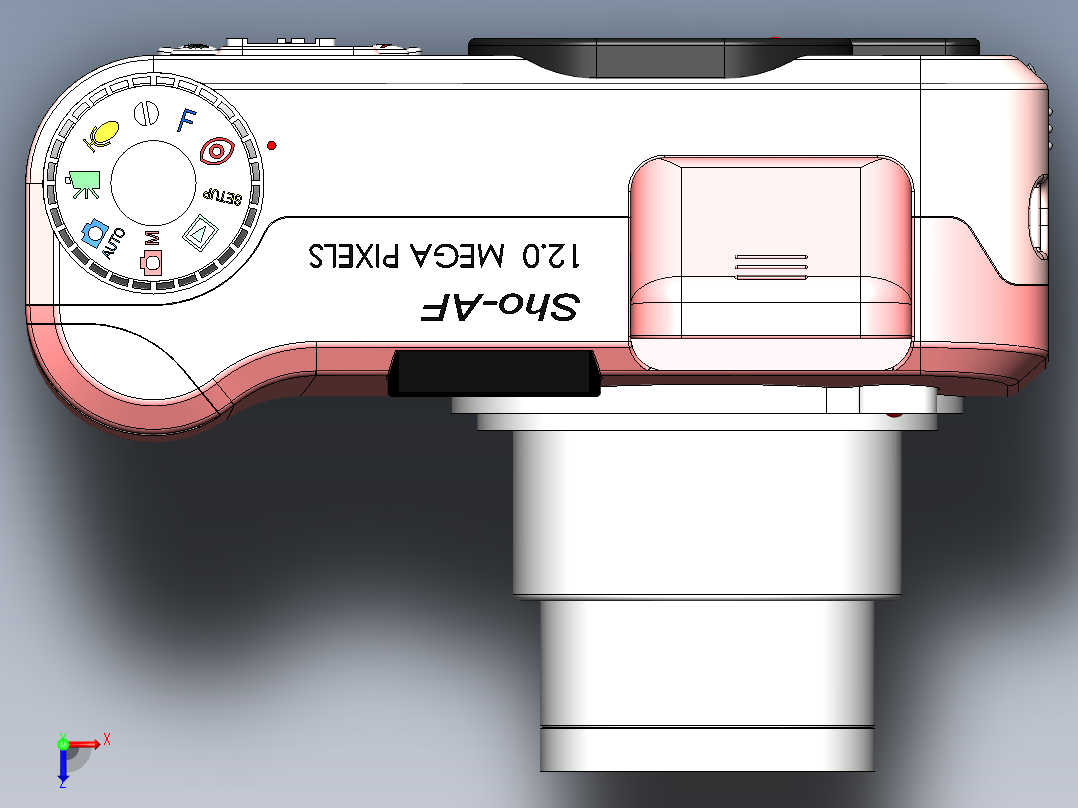1078x808 pixels.
Task: Select the green Y origin of axis triad
Action: pos(63,743)
